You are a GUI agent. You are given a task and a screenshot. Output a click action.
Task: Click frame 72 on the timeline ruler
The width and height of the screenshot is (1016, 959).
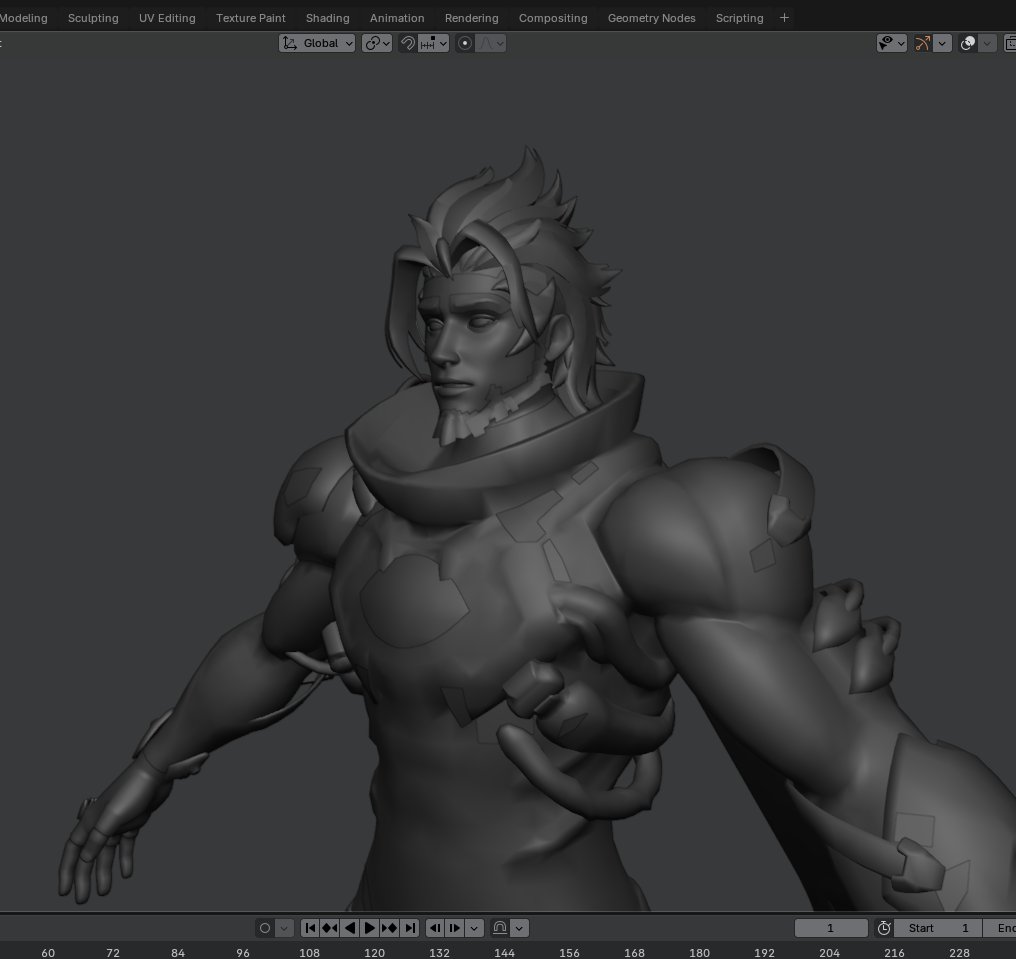tap(113, 953)
